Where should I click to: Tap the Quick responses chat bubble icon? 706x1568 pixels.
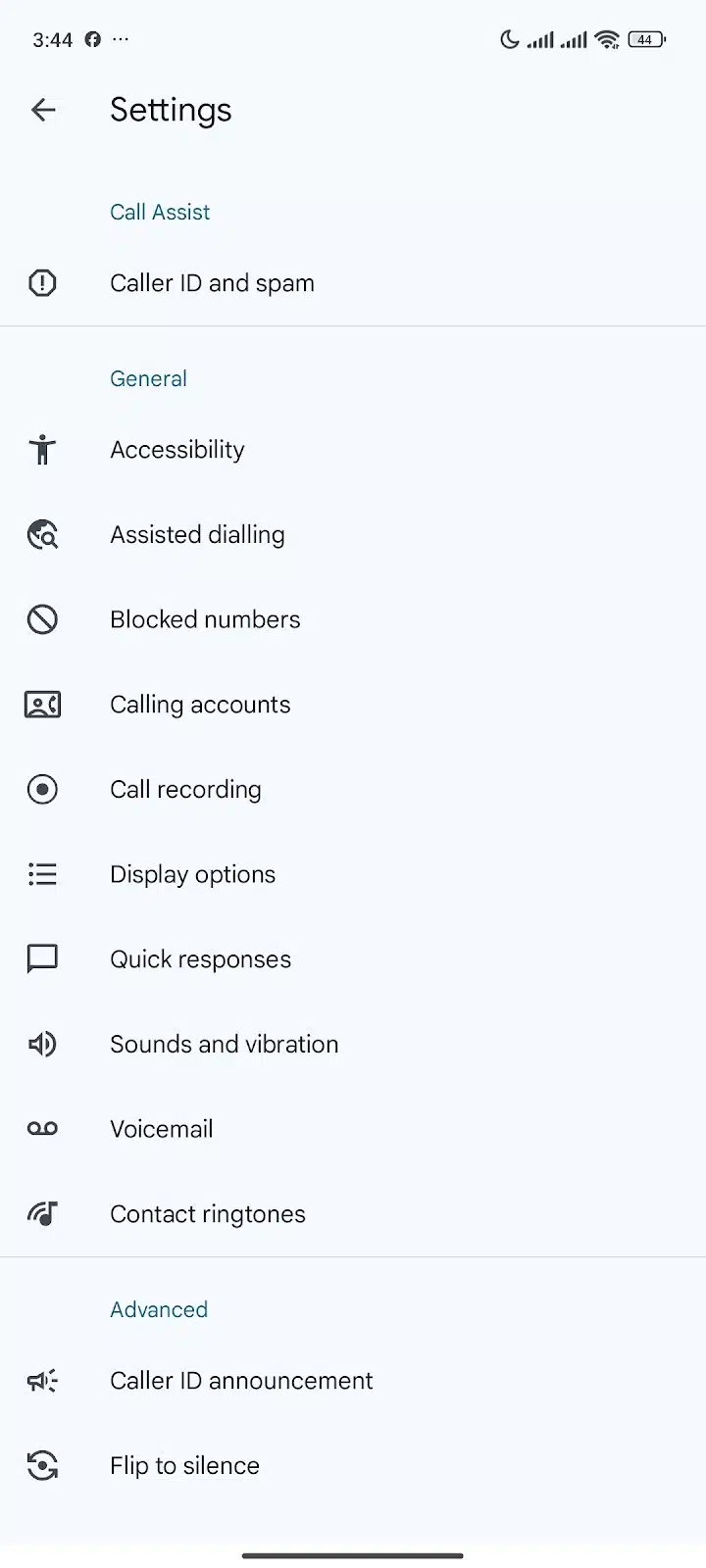point(42,959)
